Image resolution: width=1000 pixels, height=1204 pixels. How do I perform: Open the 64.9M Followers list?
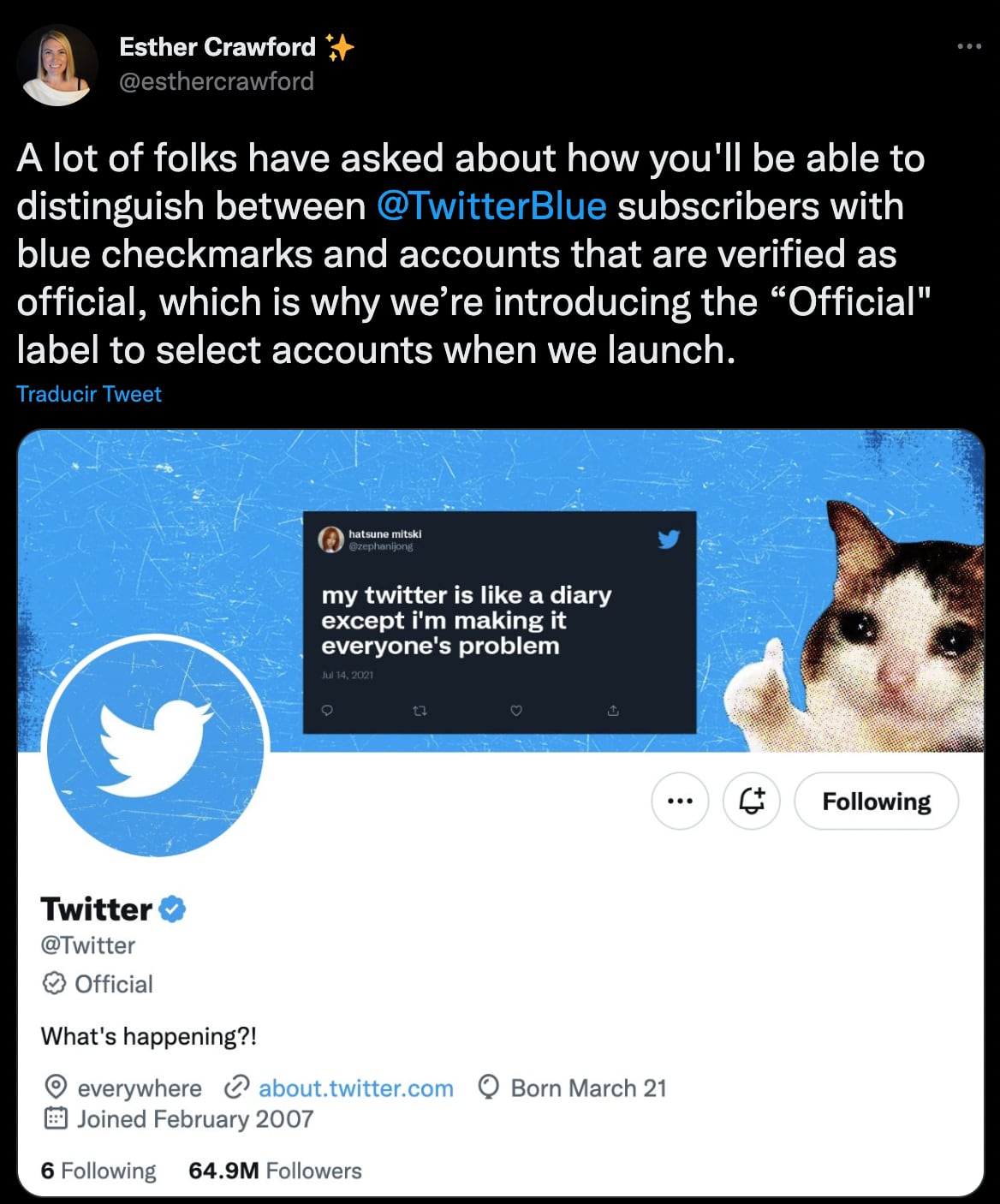coord(275,1171)
